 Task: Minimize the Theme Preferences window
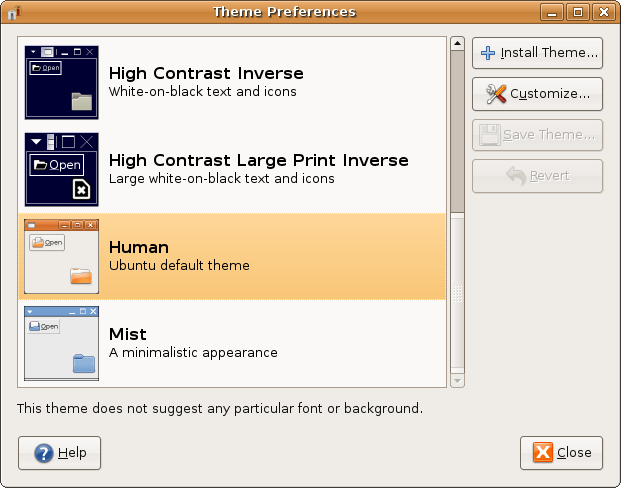click(553, 12)
